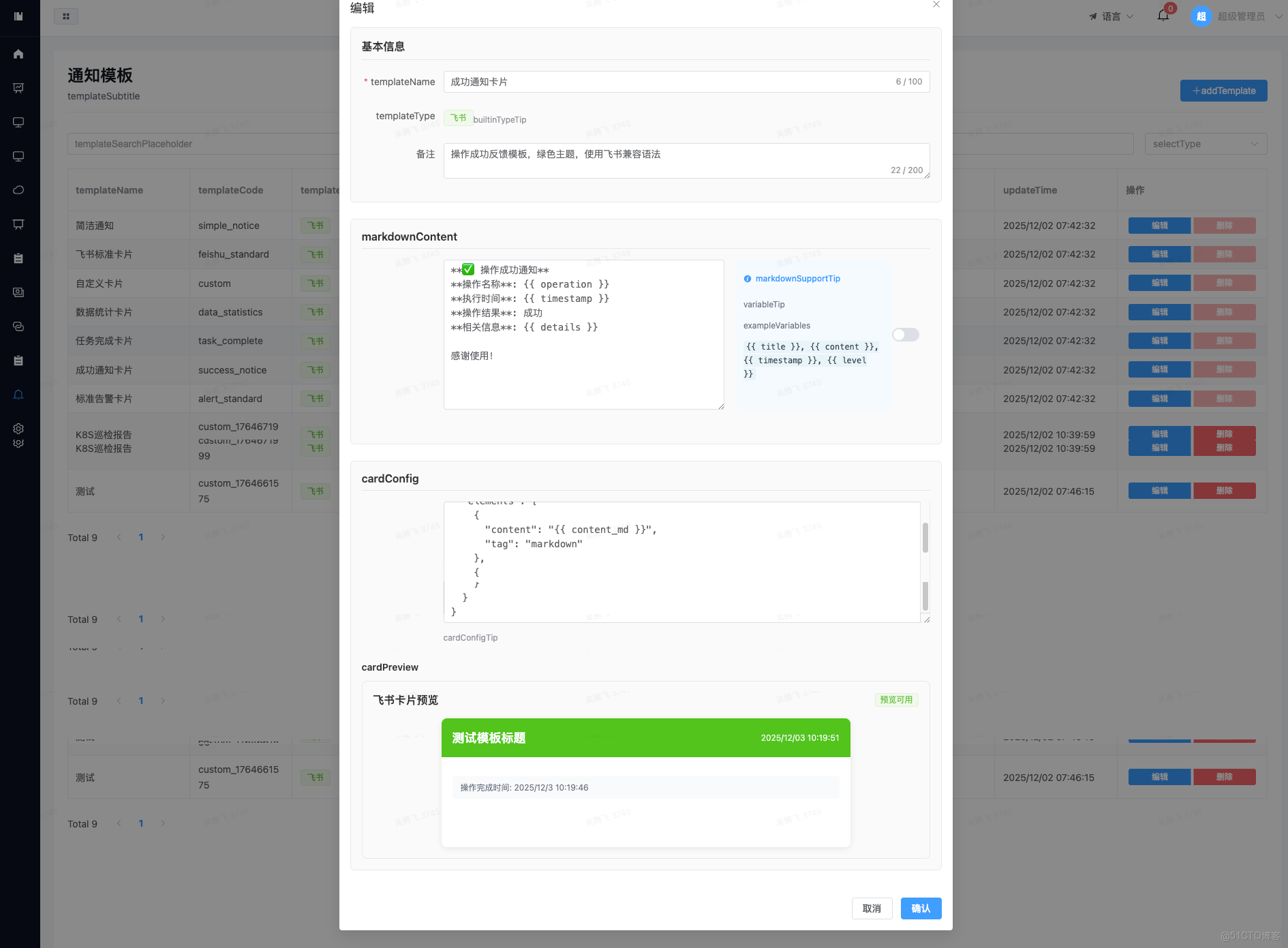Edit the 任务完成卡片 template
1288x948 pixels.
click(1159, 341)
